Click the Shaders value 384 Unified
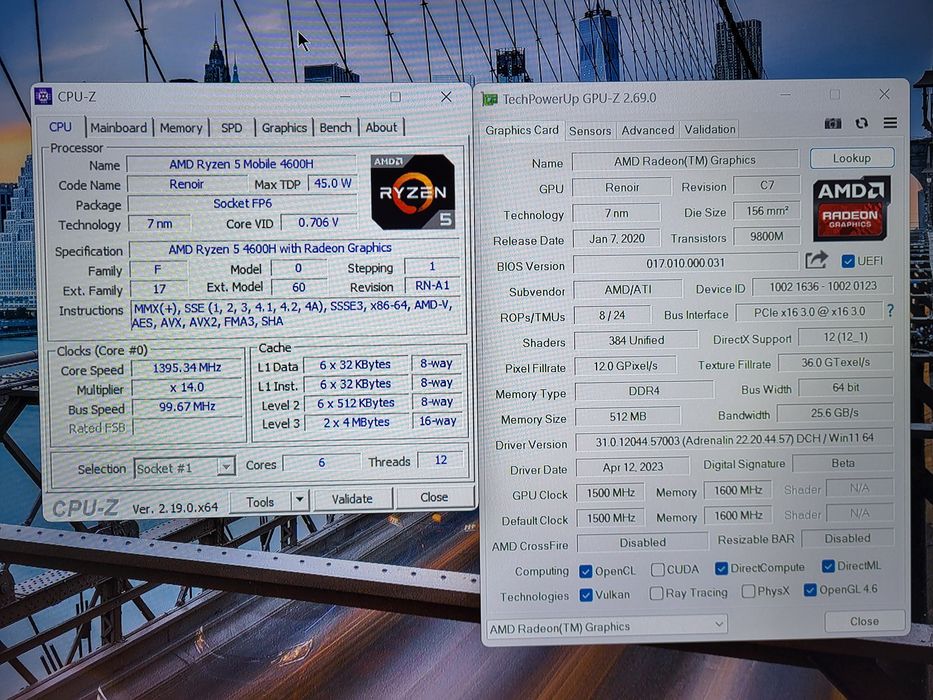The height and width of the screenshot is (700, 933). (x=636, y=340)
